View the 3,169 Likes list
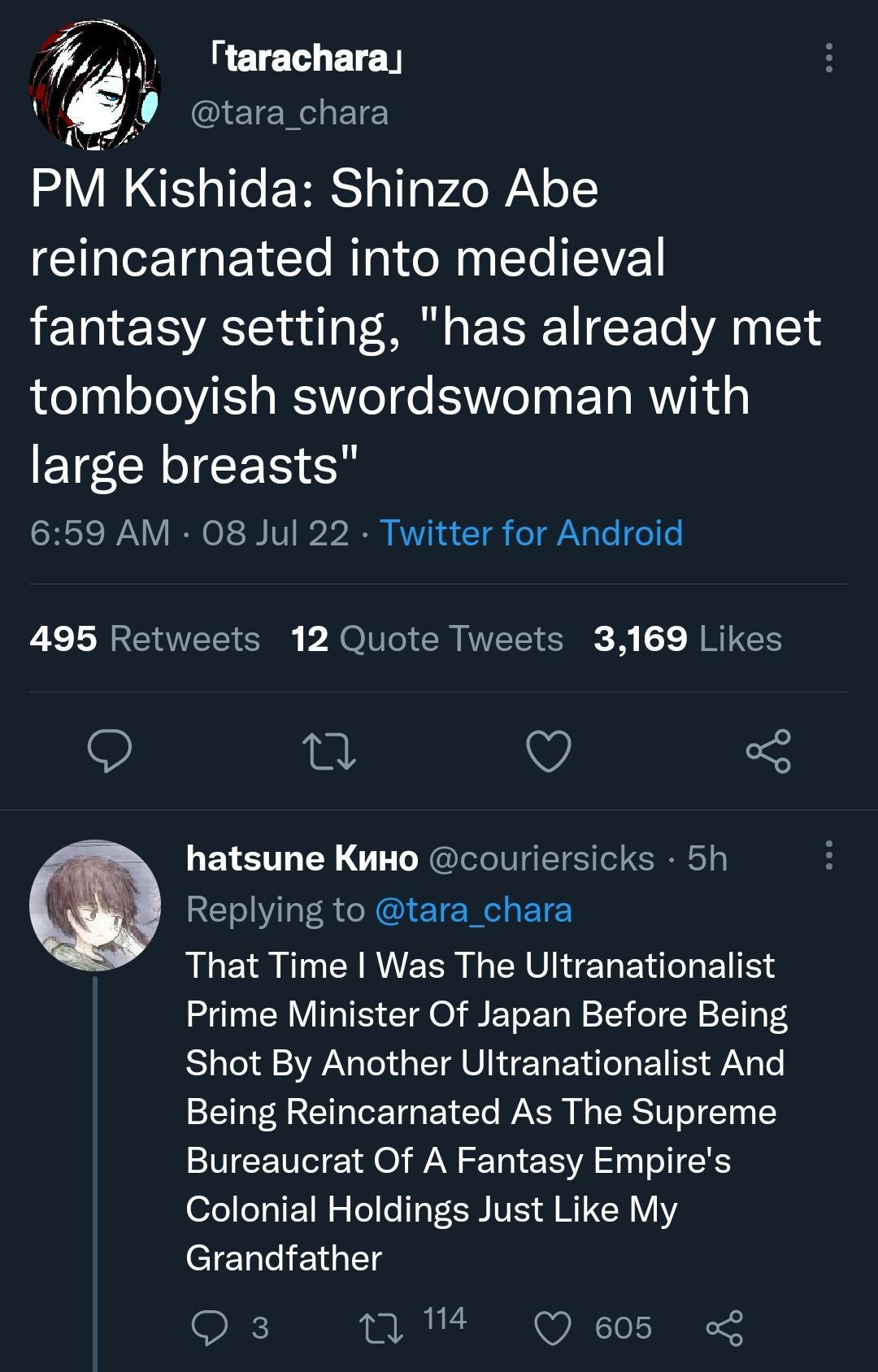Viewport: 878px width, 1372px height. [x=687, y=639]
